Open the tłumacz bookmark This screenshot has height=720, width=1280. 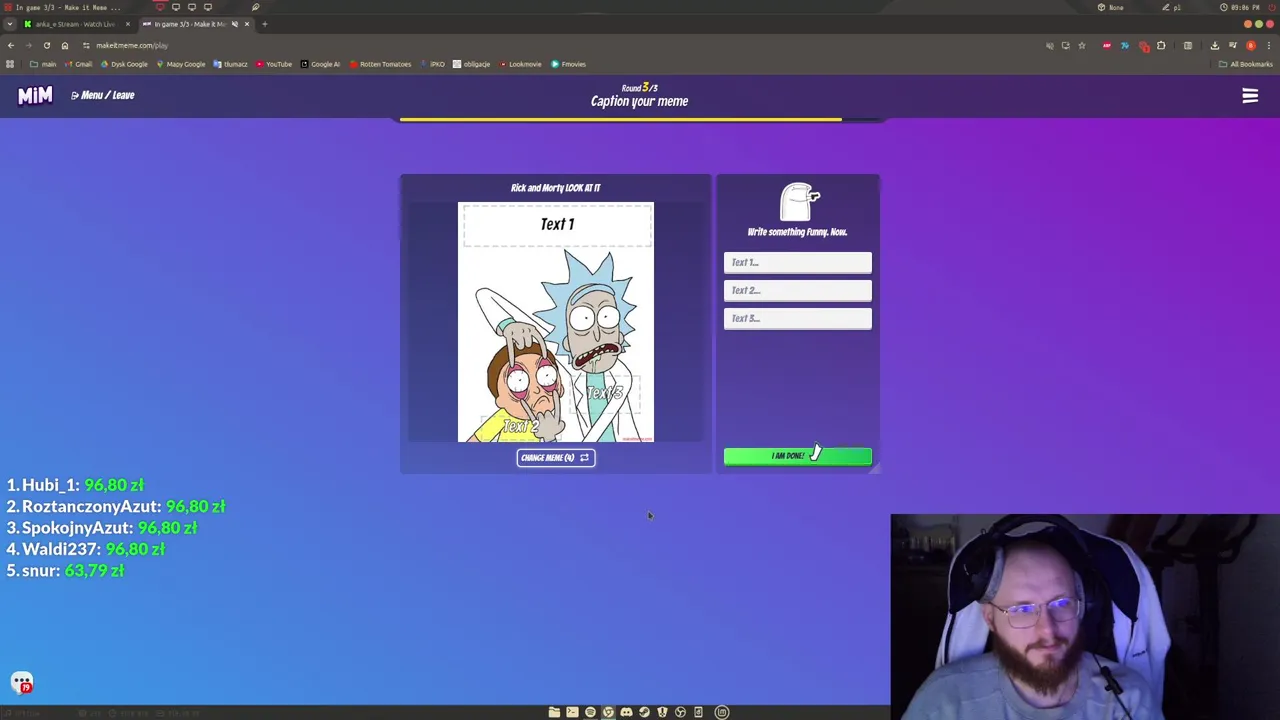coord(230,64)
